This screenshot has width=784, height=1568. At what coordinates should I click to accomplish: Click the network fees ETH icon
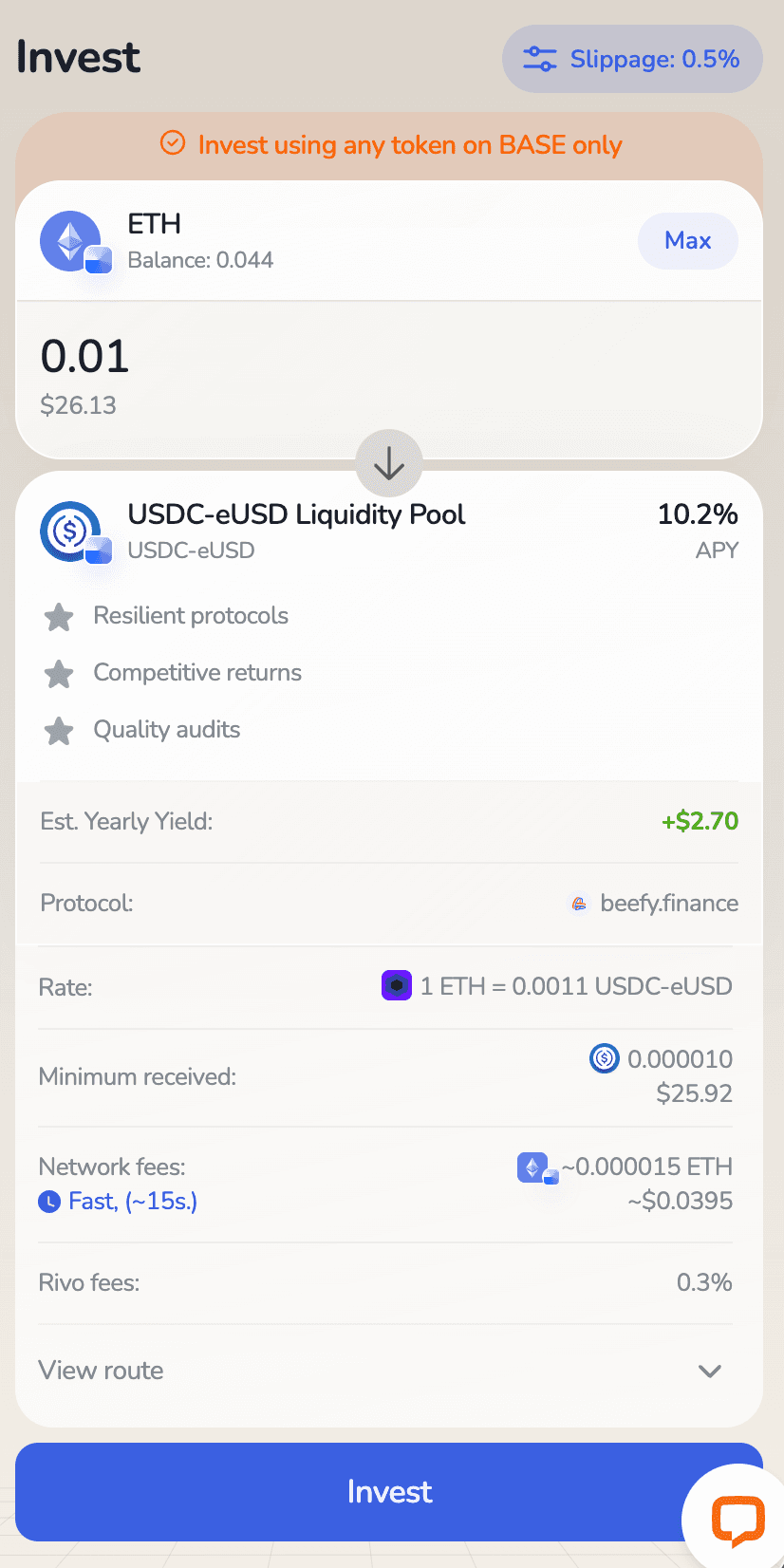pos(533,1167)
